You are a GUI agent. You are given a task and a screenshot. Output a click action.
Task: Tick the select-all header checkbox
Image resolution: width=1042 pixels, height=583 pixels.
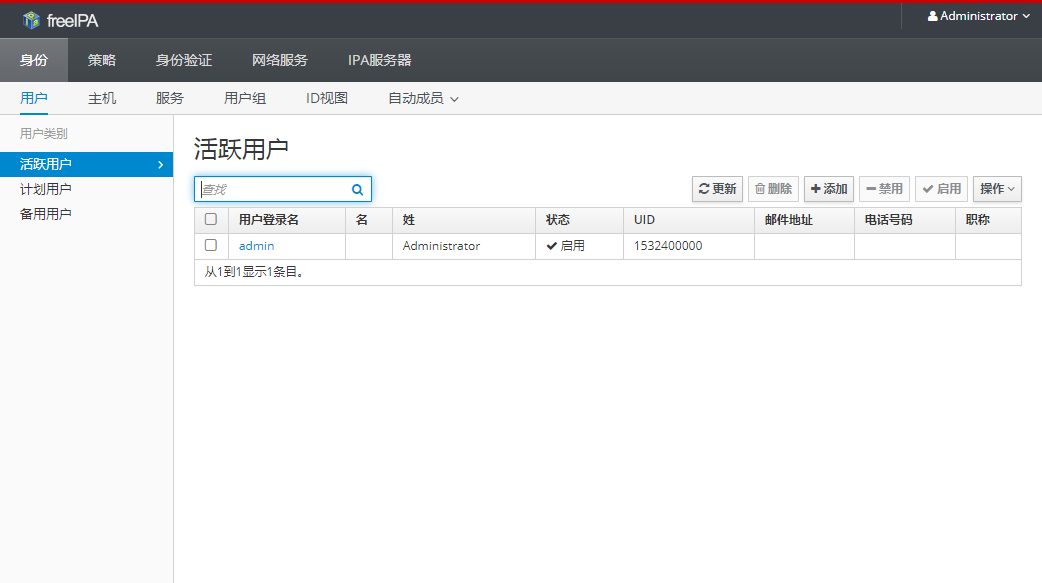pos(211,219)
